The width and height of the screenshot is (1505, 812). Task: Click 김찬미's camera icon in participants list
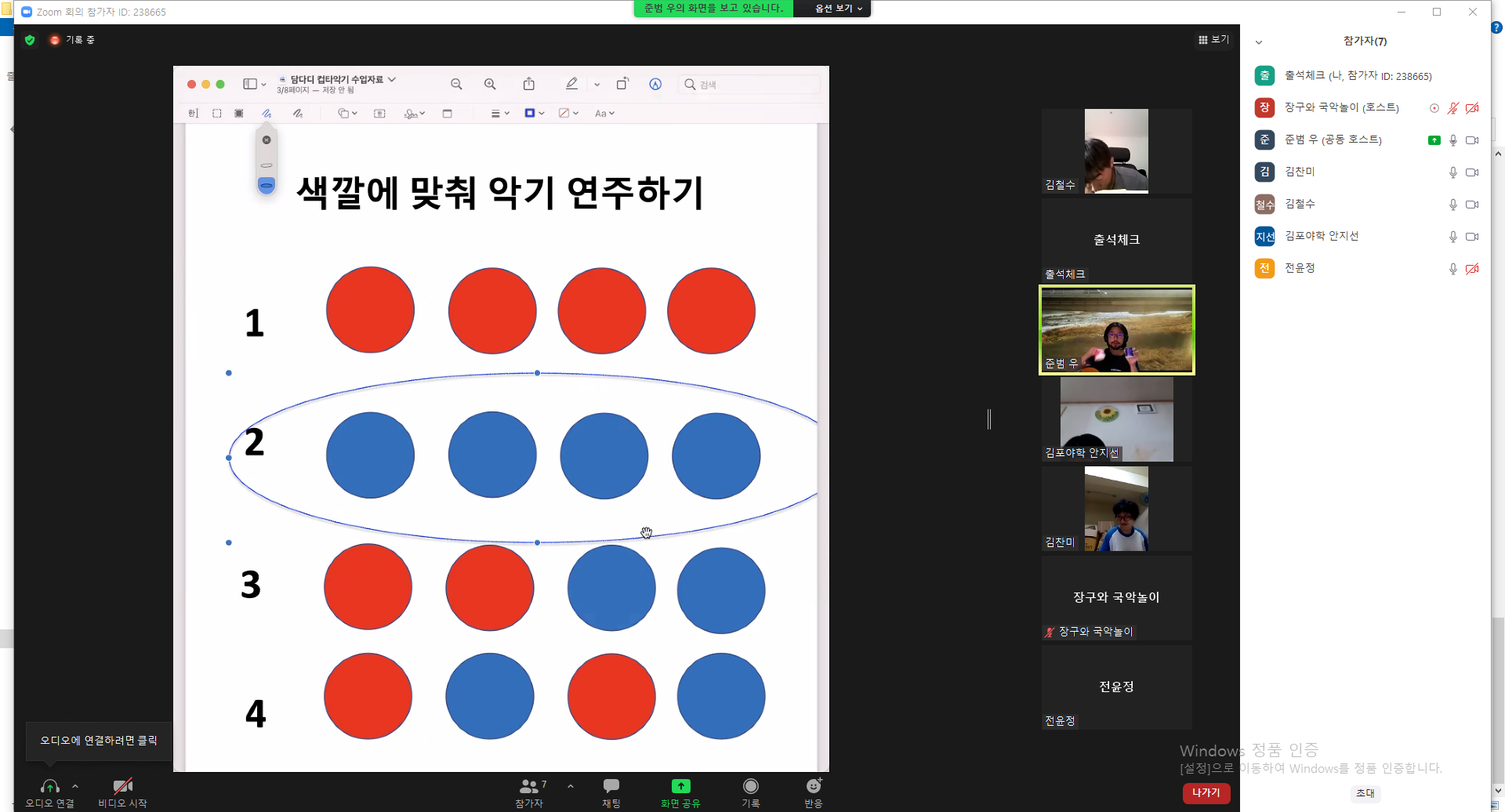pos(1472,172)
